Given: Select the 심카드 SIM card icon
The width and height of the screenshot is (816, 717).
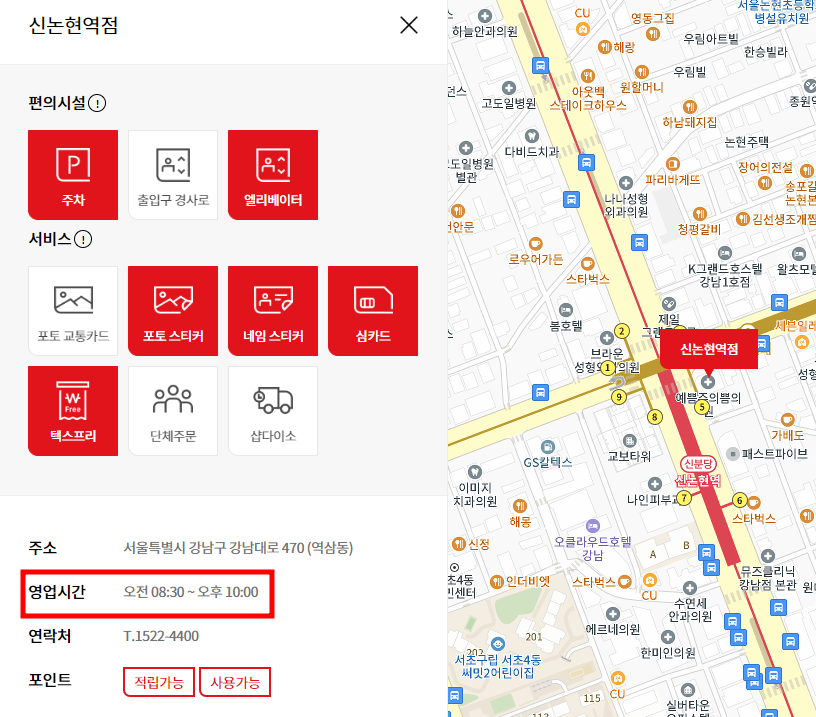Looking at the screenshot, I should 372,310.
